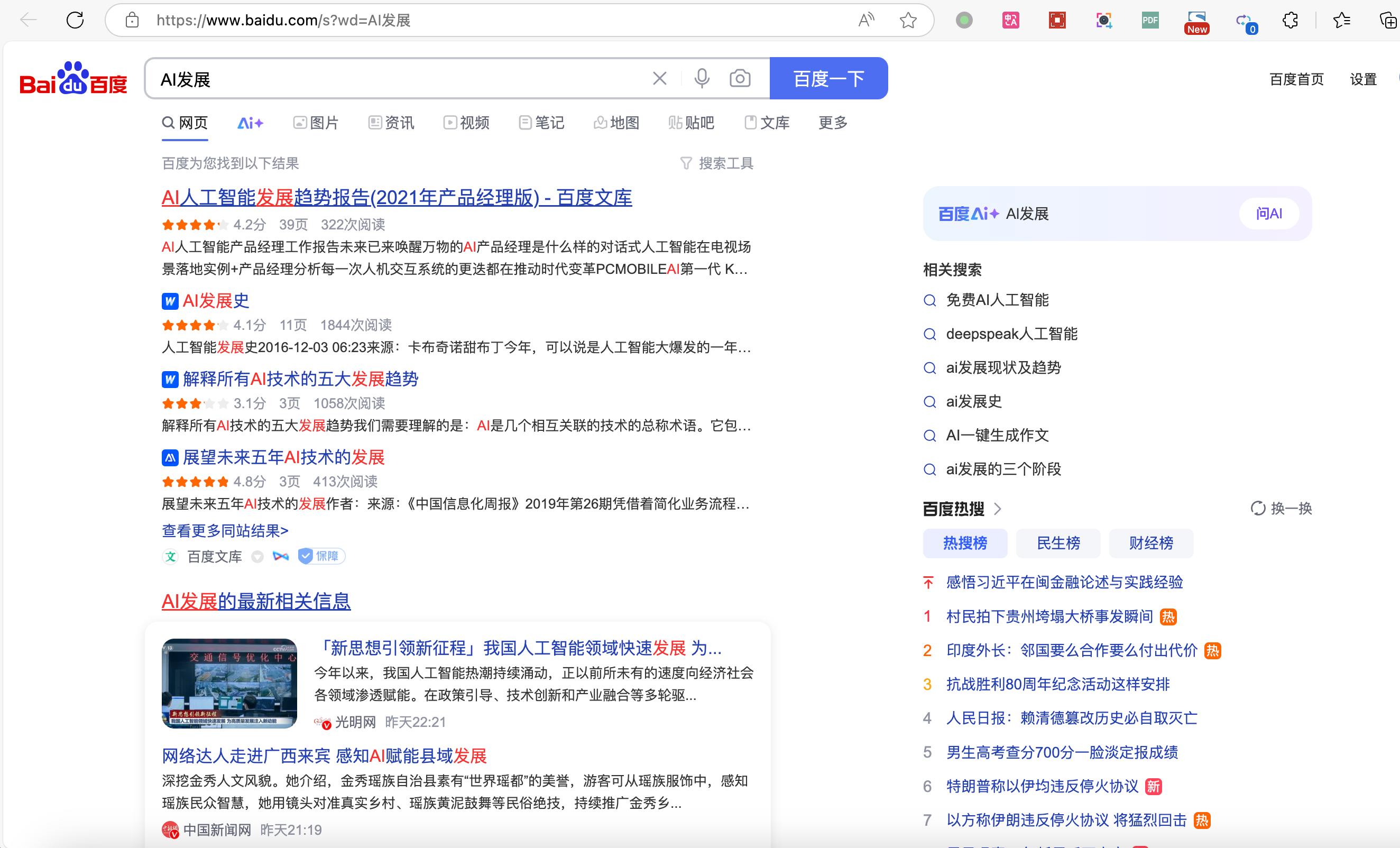
Task: Click the 百度文库 source icon
Action: pos(170,557)
